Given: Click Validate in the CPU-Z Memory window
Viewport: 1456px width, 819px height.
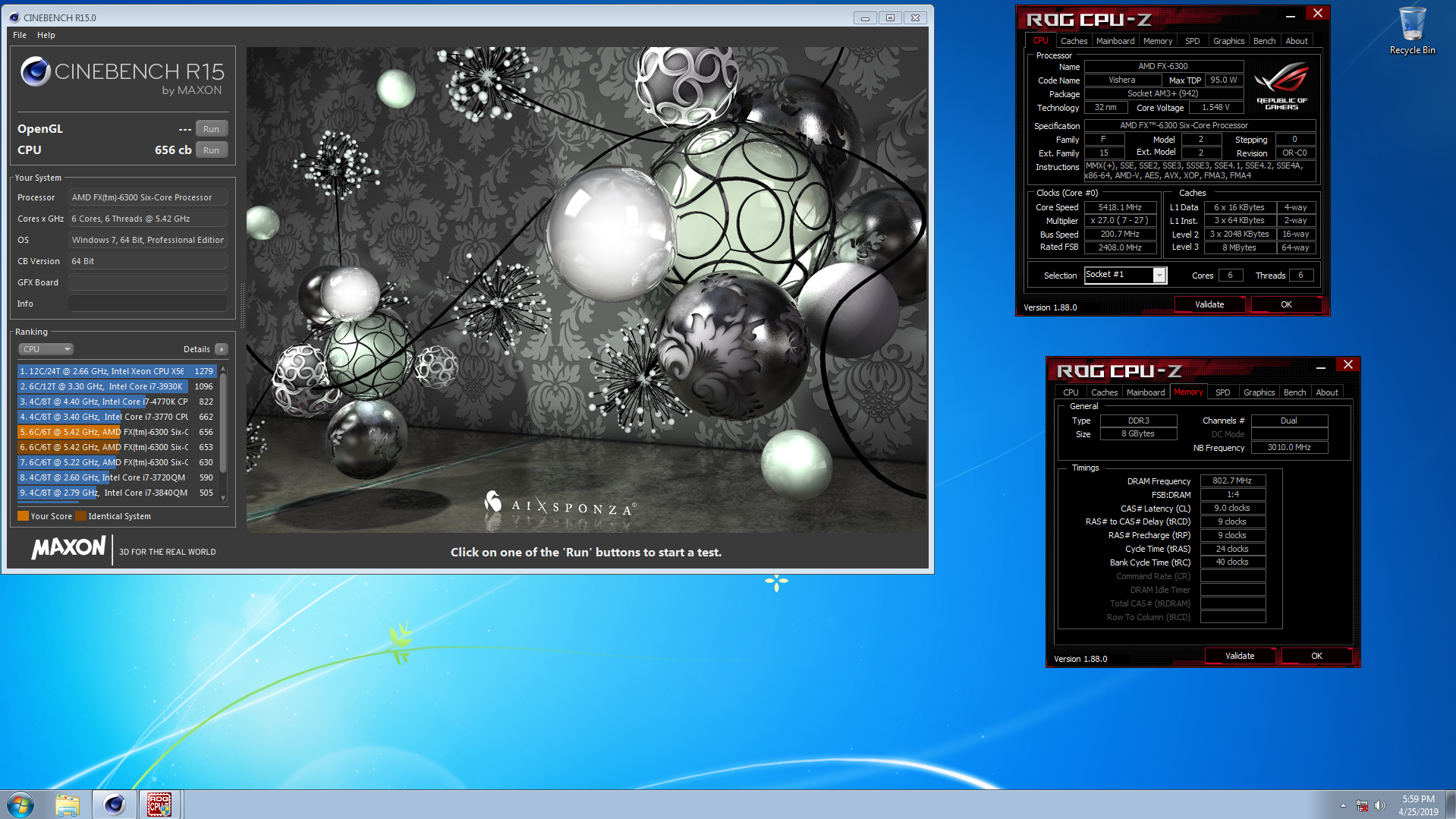Looking at the screenshot, I should point(1239,656).
